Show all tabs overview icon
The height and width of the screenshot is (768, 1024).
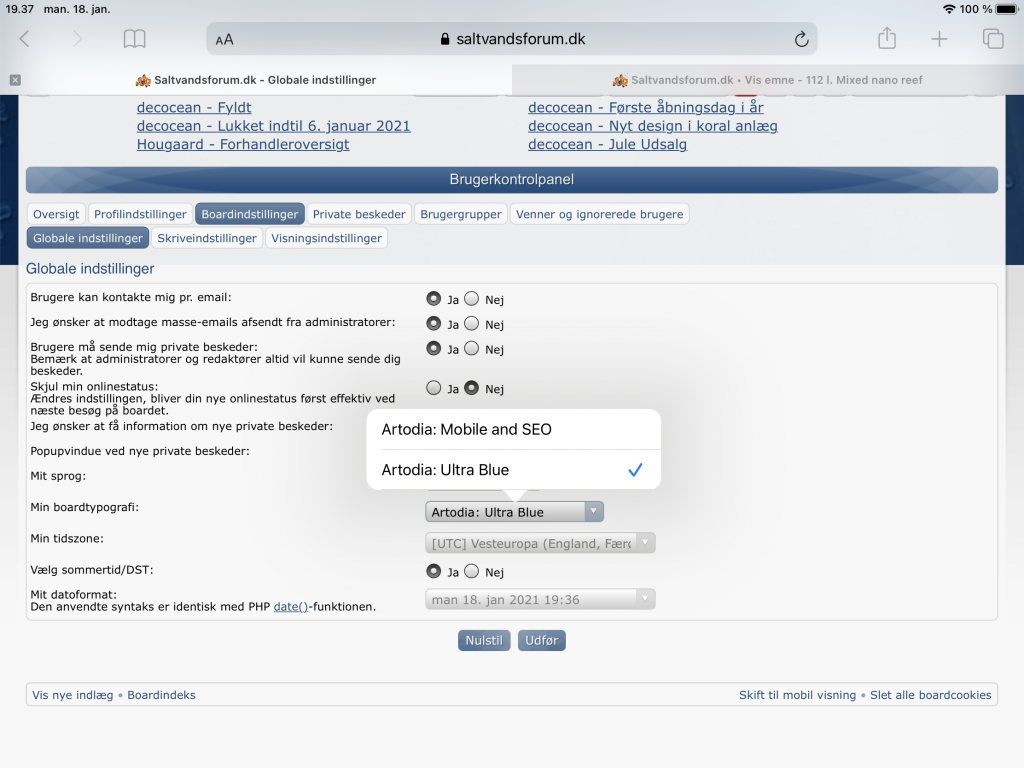tap(992, 39)
